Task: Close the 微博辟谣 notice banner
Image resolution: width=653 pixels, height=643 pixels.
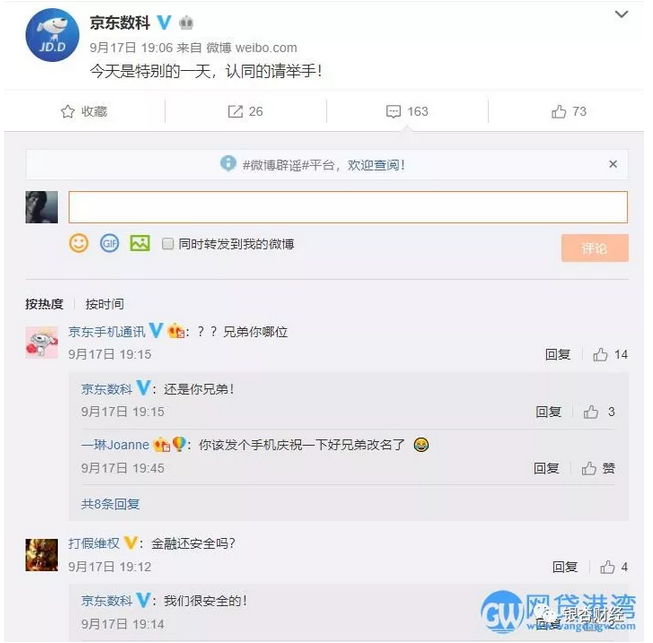Action: [x=613, y=164]
